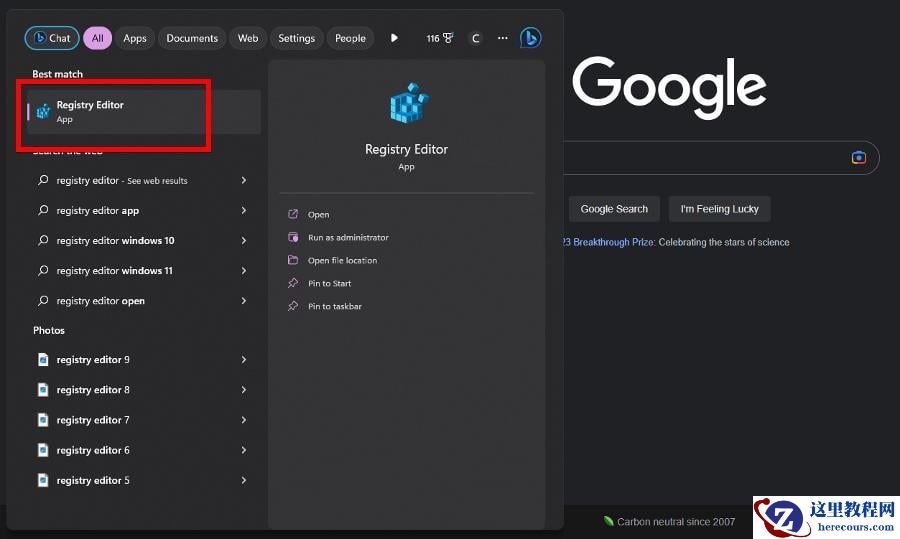
Task: Switch to the Apps filter tab
Action: point(135,38)
